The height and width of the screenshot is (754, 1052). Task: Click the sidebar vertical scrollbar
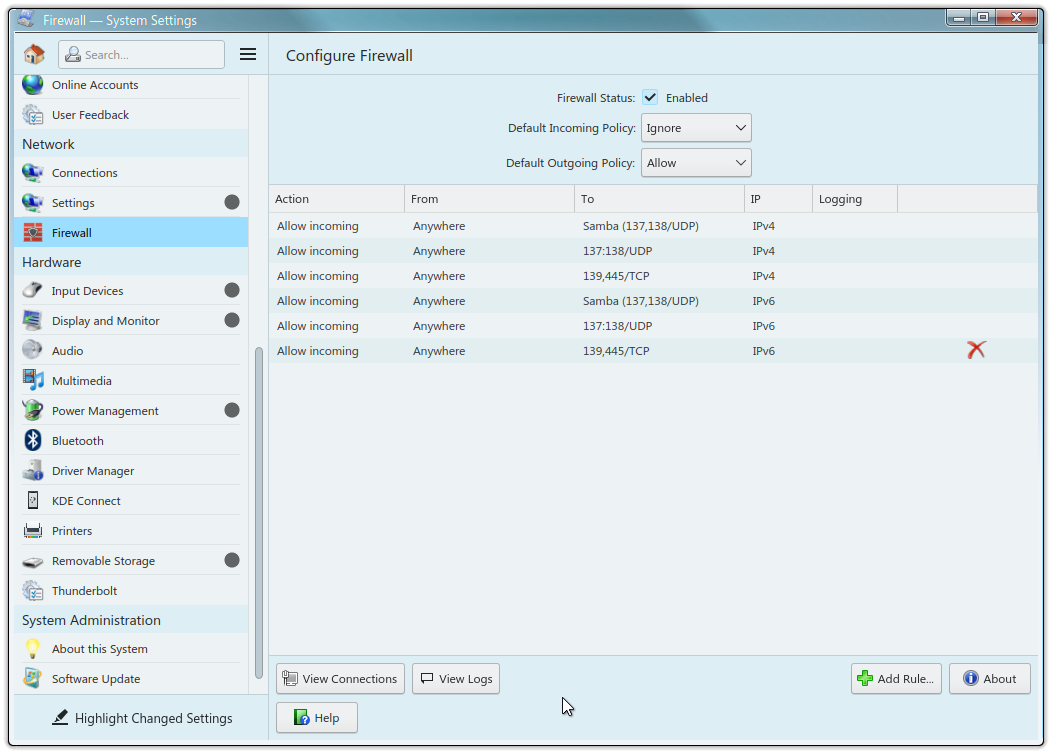(259, 500)
